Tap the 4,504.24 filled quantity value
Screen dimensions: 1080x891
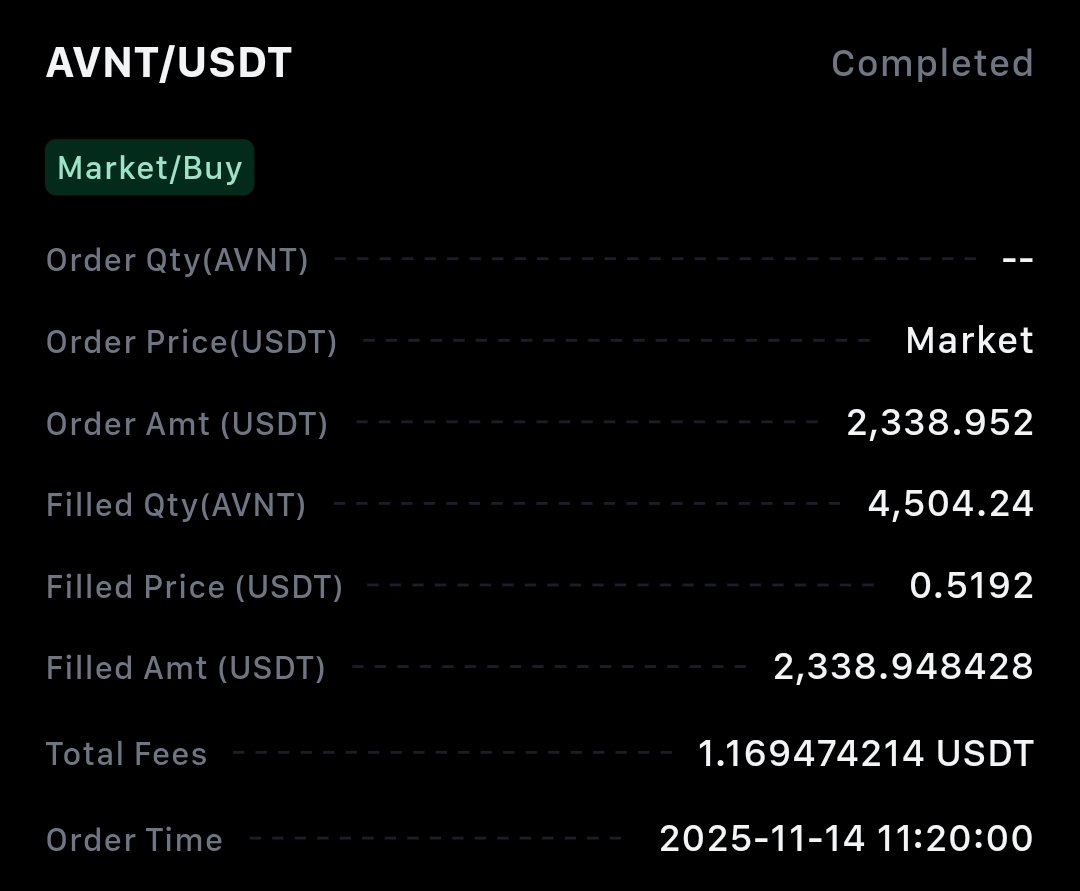click(x=950, y=504)
